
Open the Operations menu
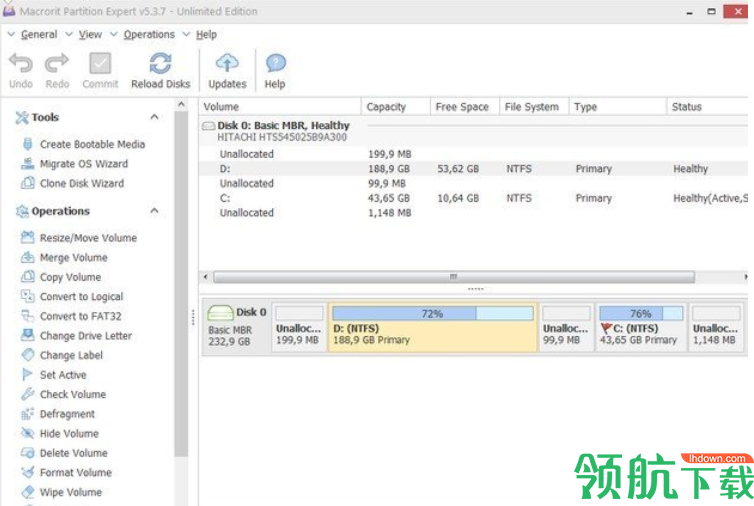click(x=149, y=35)
